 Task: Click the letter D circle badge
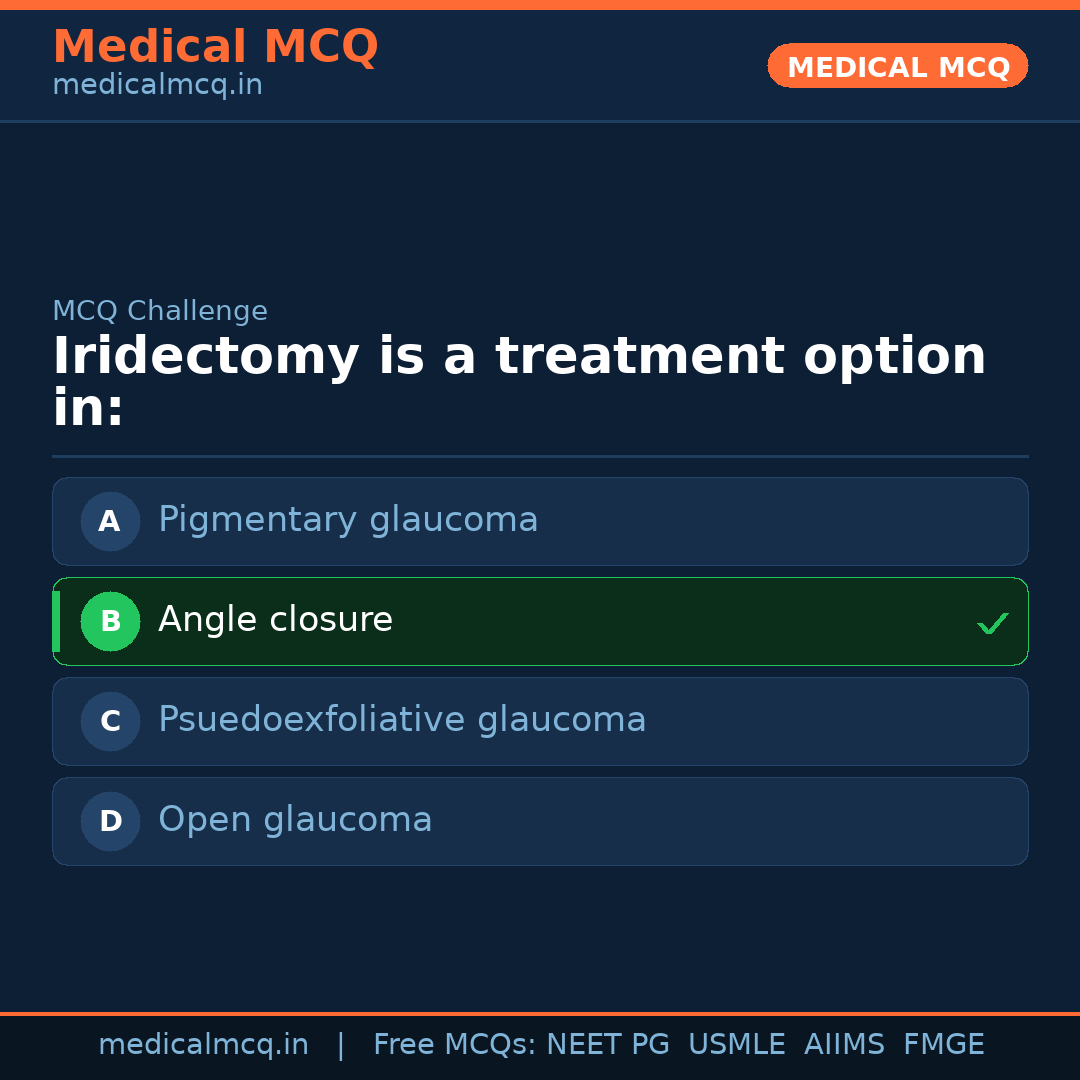pos(110,821)
